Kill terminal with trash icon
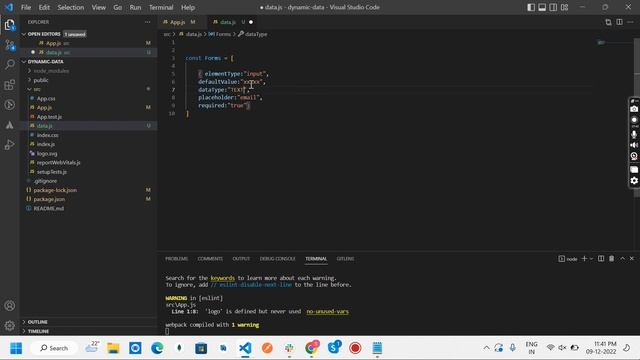The width and height of the screenshot is (640, 360). (x=611, y=259)
